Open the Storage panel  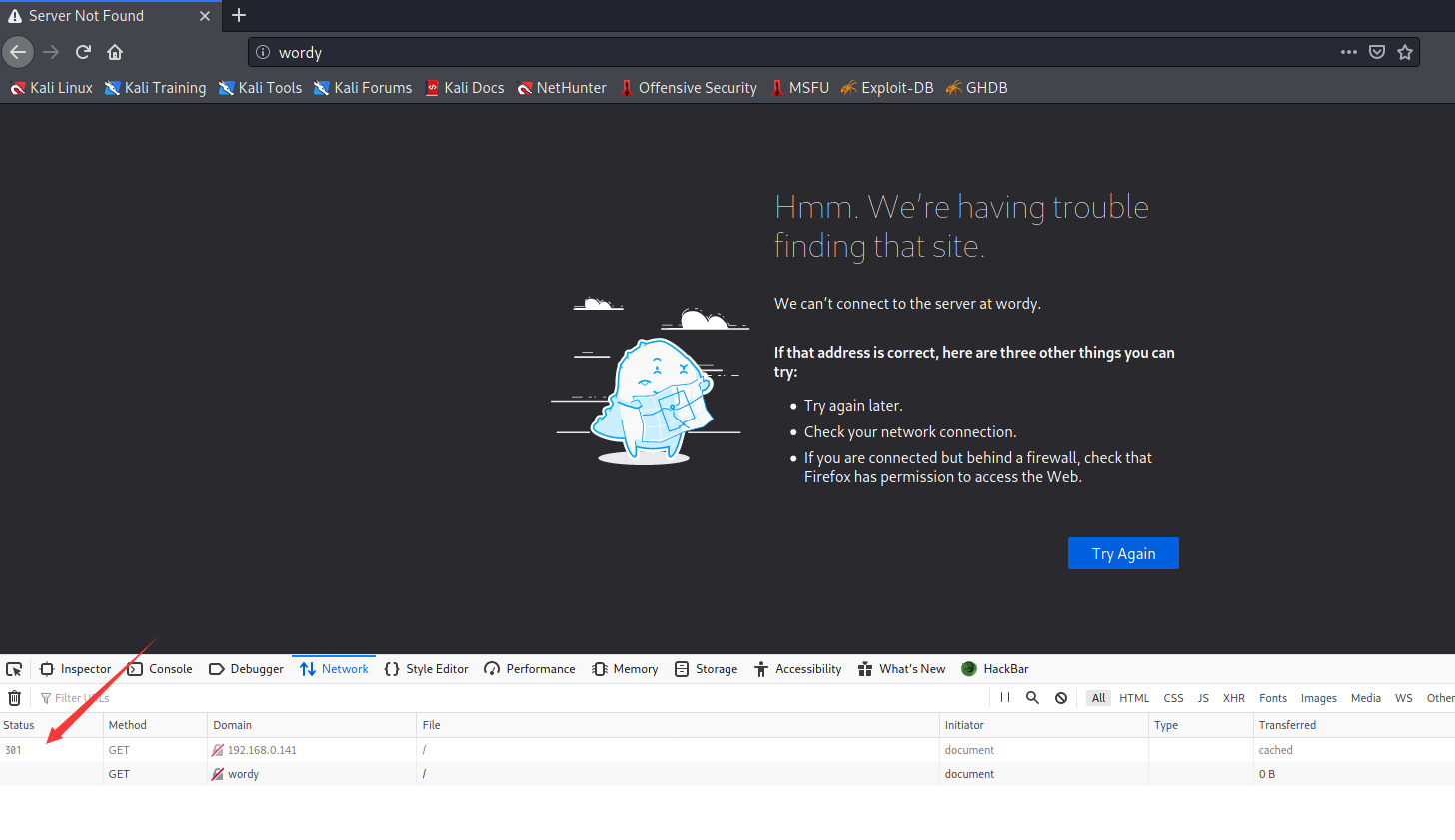706,669
